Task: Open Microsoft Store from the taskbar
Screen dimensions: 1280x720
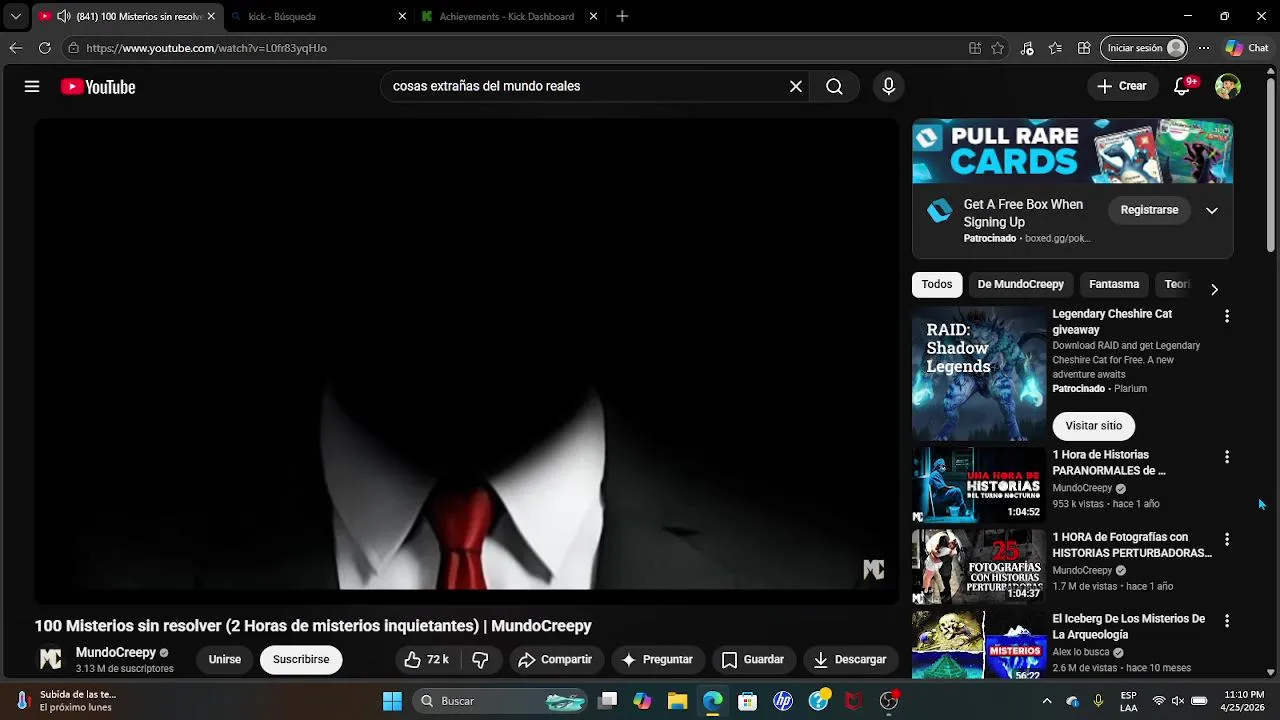Action: click(747, 701)
